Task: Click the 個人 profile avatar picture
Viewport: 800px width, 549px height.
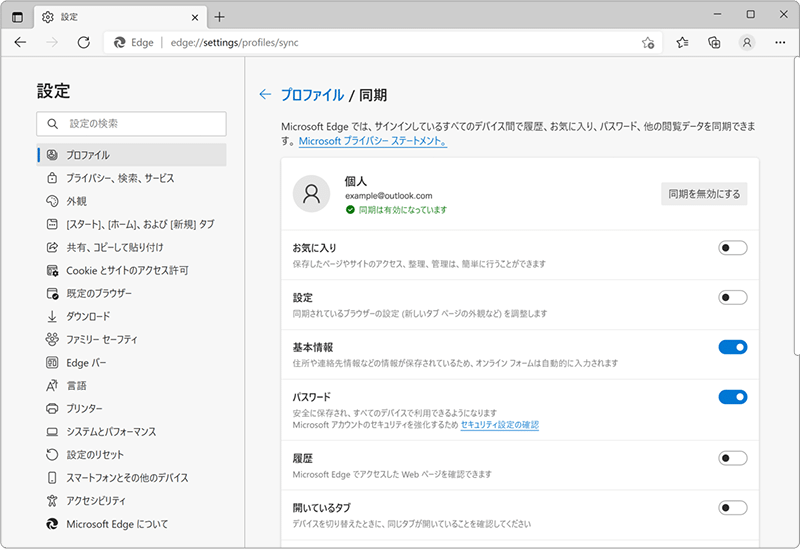Action: pos(311,194)
